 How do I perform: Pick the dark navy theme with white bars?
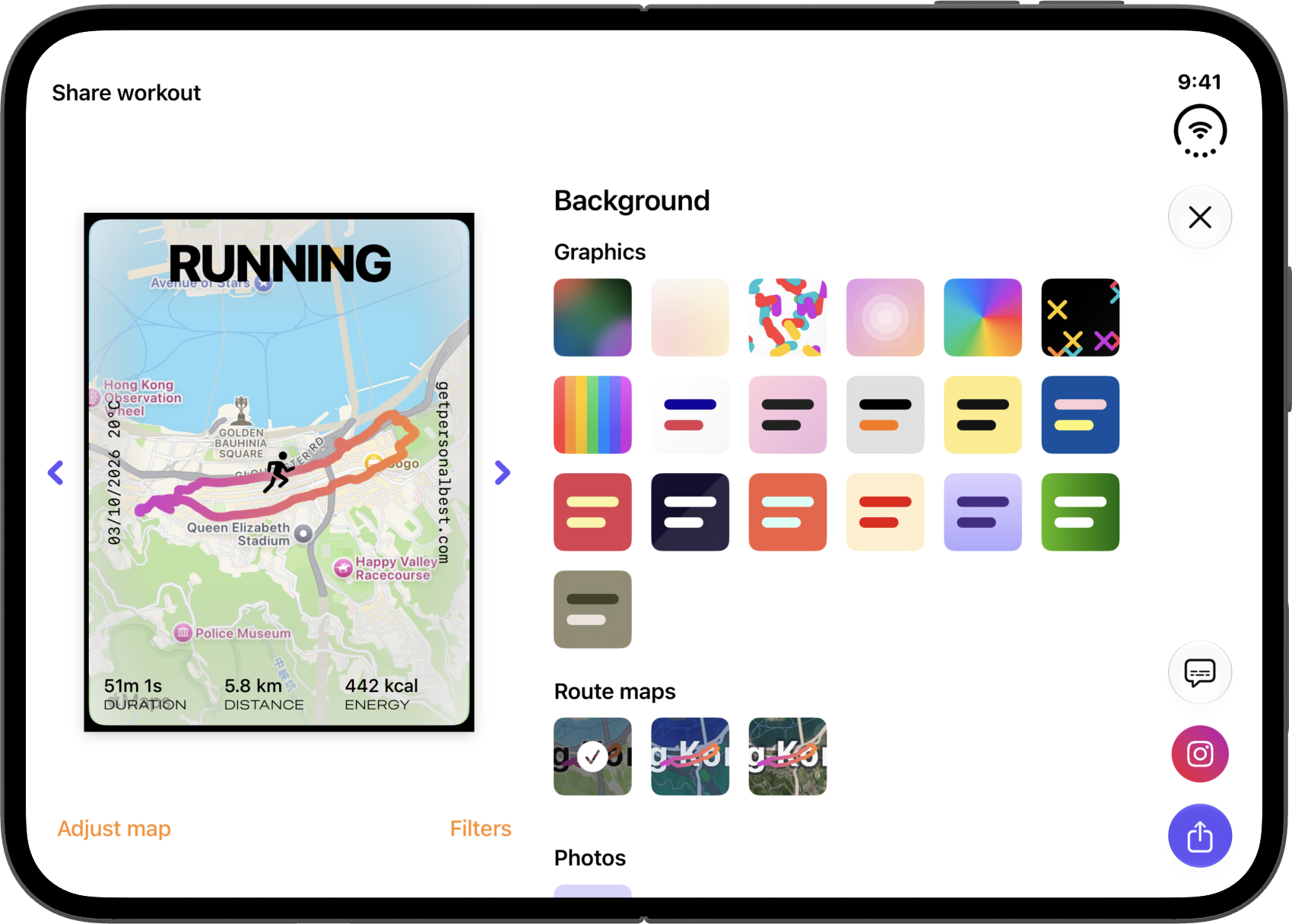pos(690,512)
